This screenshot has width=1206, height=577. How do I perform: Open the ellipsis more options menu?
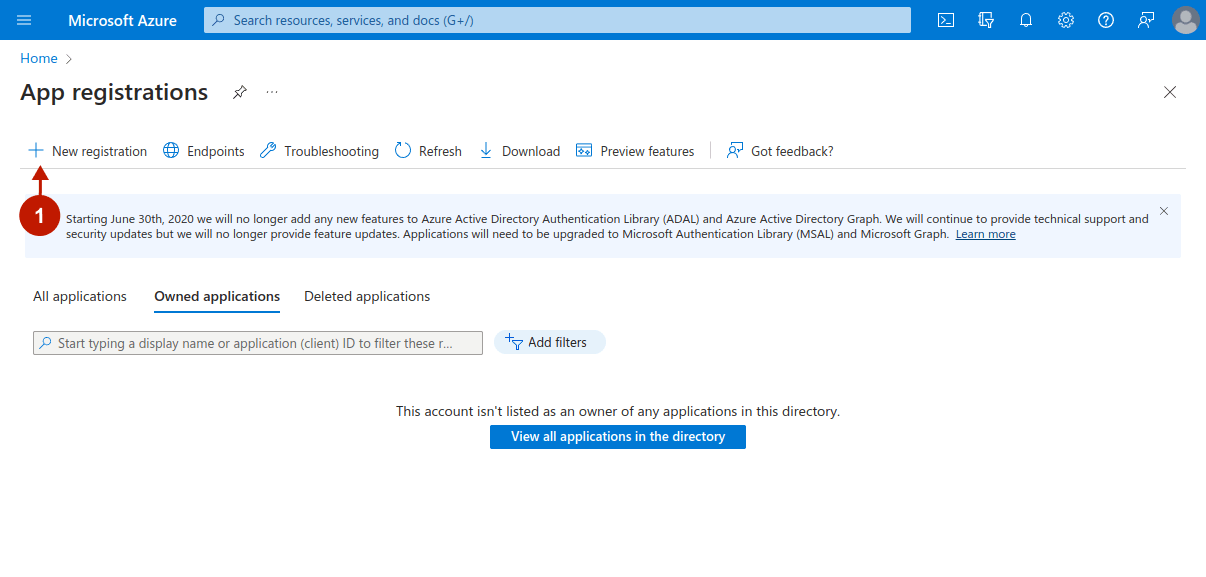[x=272, y=92]
